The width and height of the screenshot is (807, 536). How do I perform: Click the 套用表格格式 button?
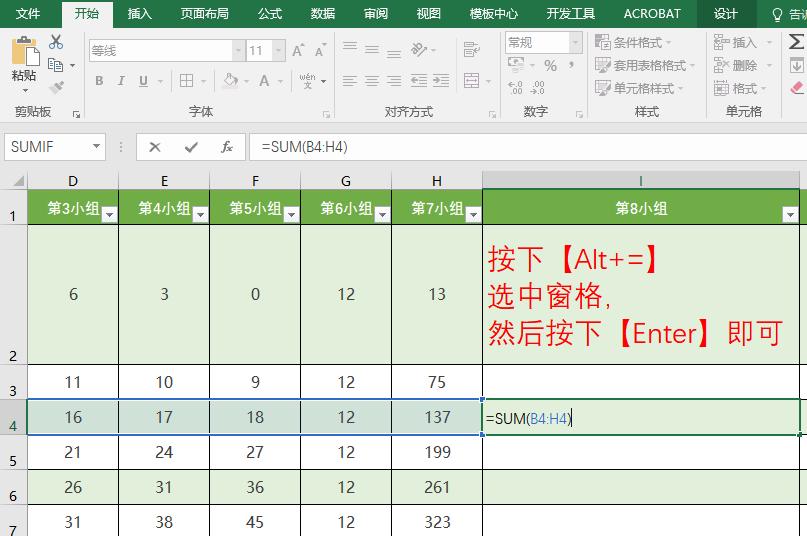[x=645, y=66]
